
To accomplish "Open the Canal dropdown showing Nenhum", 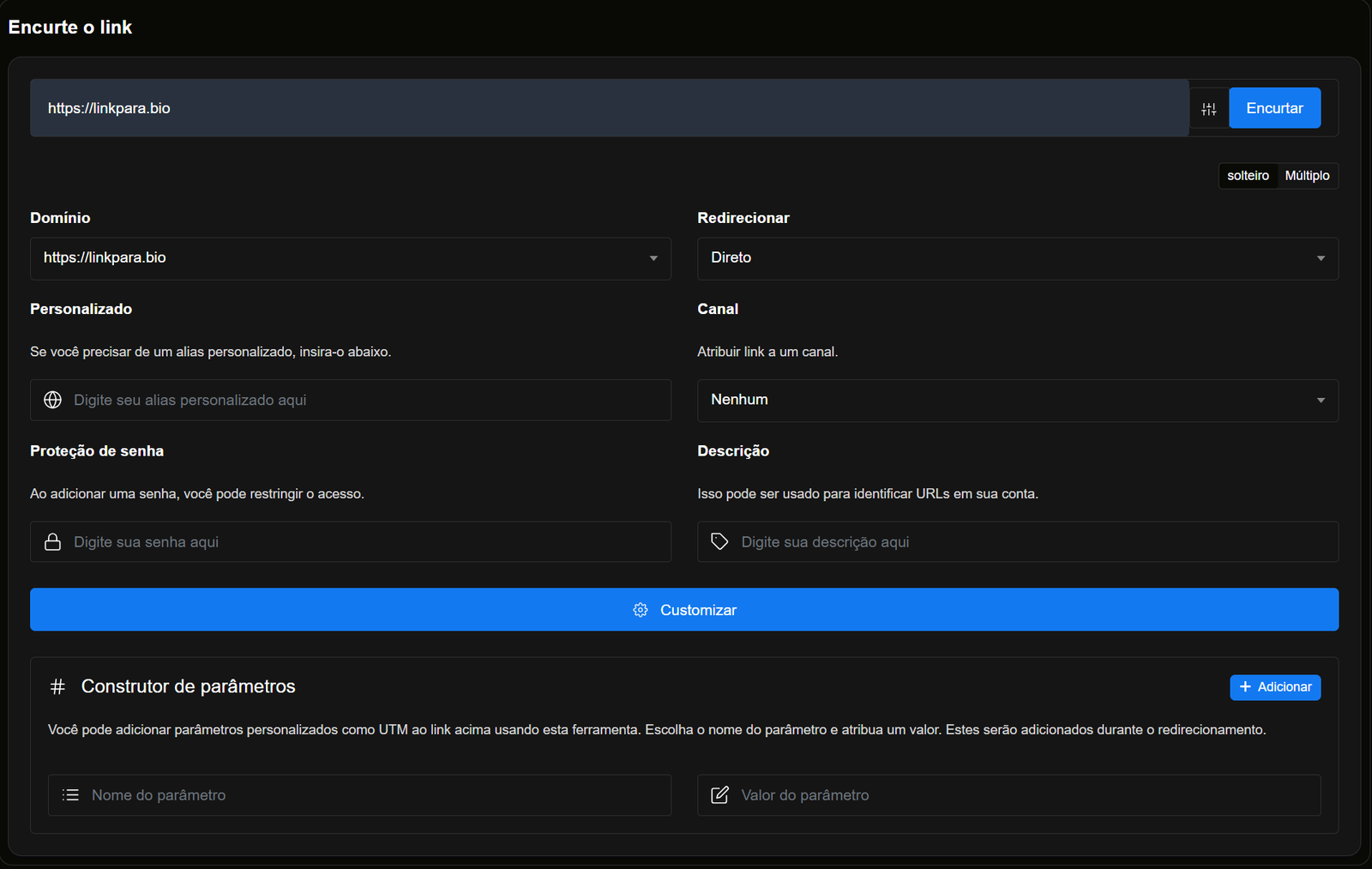I will click(1017, 400).
